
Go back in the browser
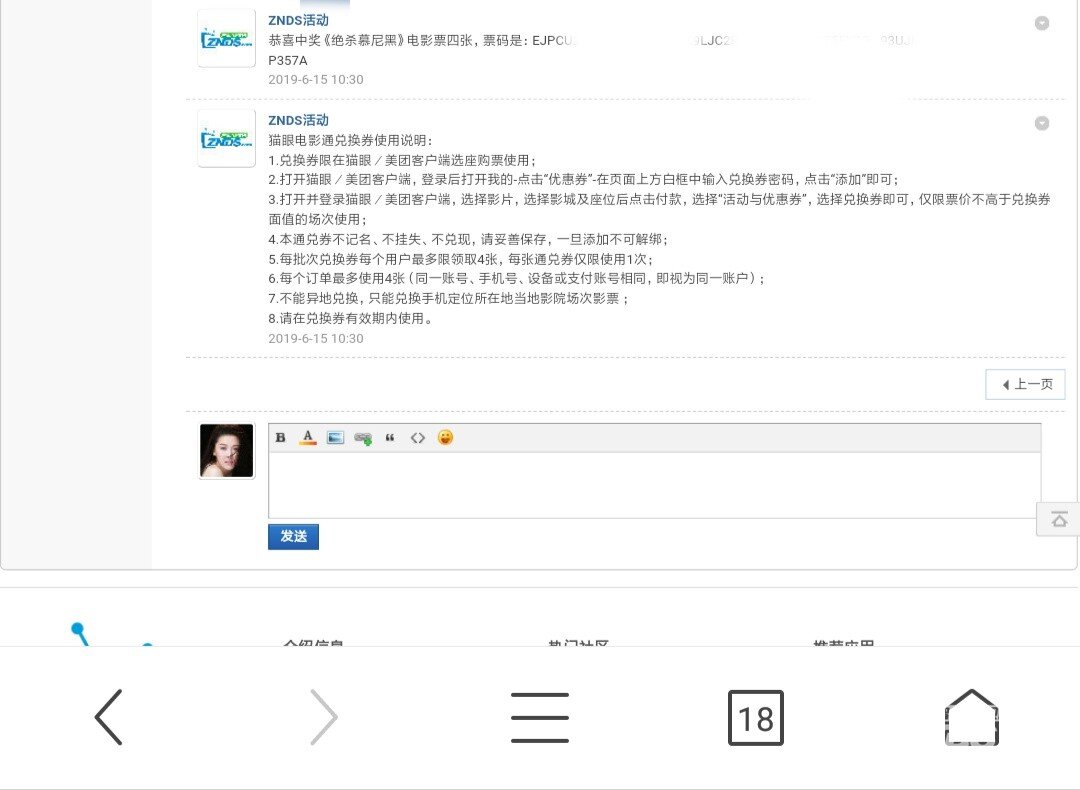coord(109,717)
